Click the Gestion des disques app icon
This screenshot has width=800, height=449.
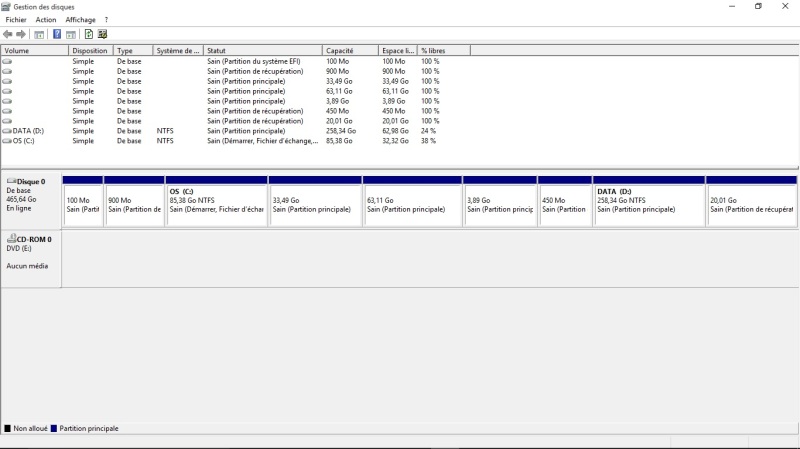pos(6,7)
